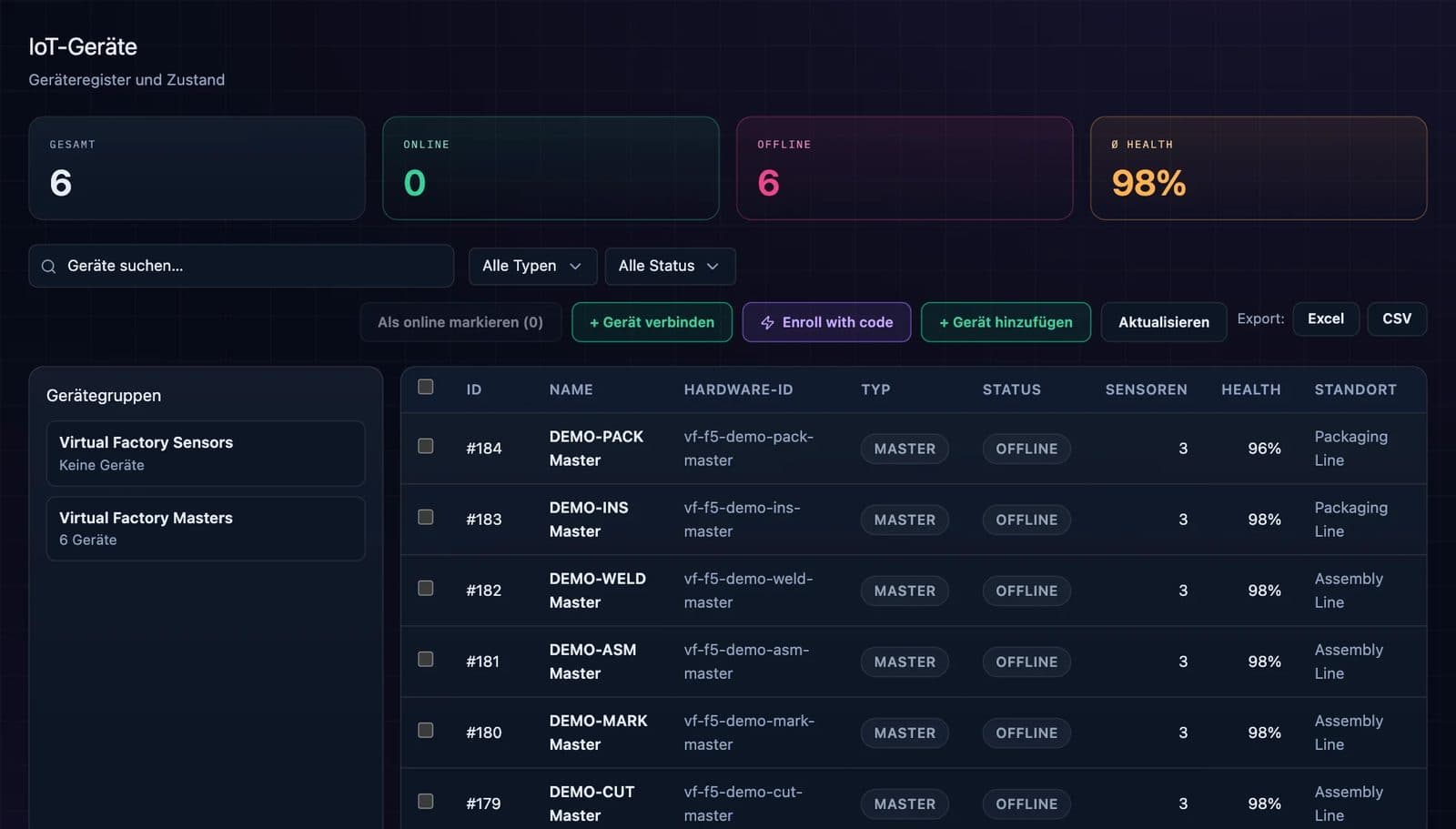Sort by the HARDWARE-ID column header
The image size is (1456, 829).
738,389
